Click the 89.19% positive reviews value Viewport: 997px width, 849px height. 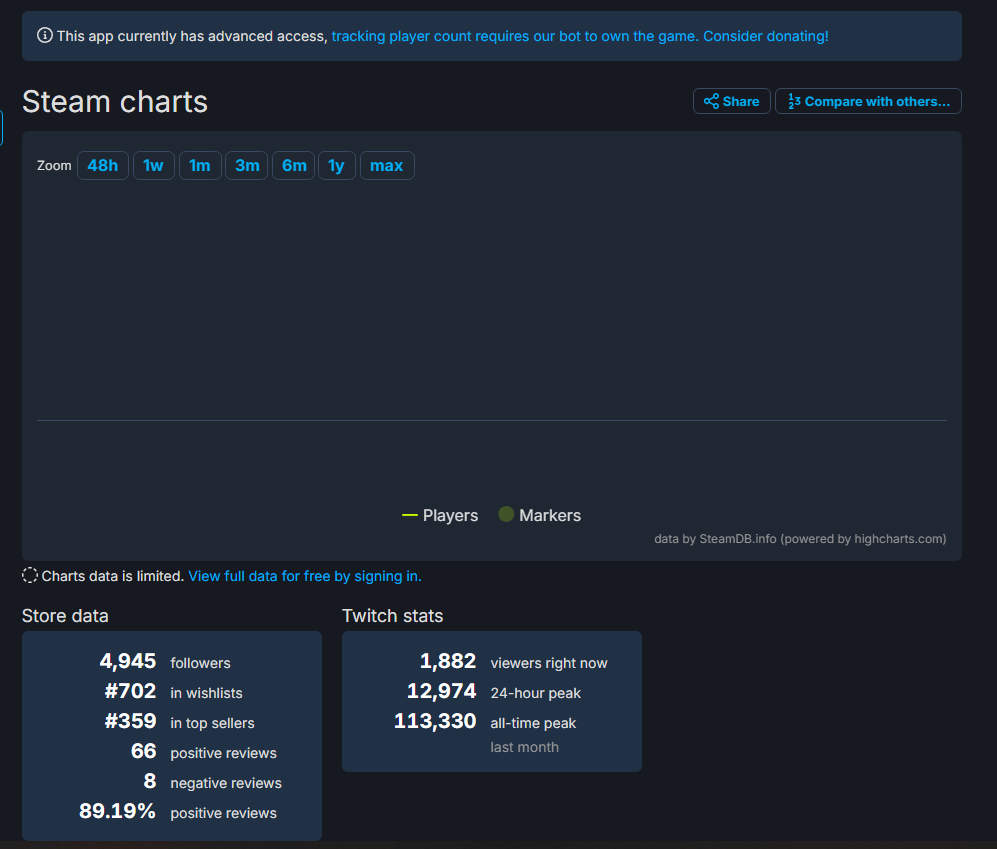(x=118, y=811)
